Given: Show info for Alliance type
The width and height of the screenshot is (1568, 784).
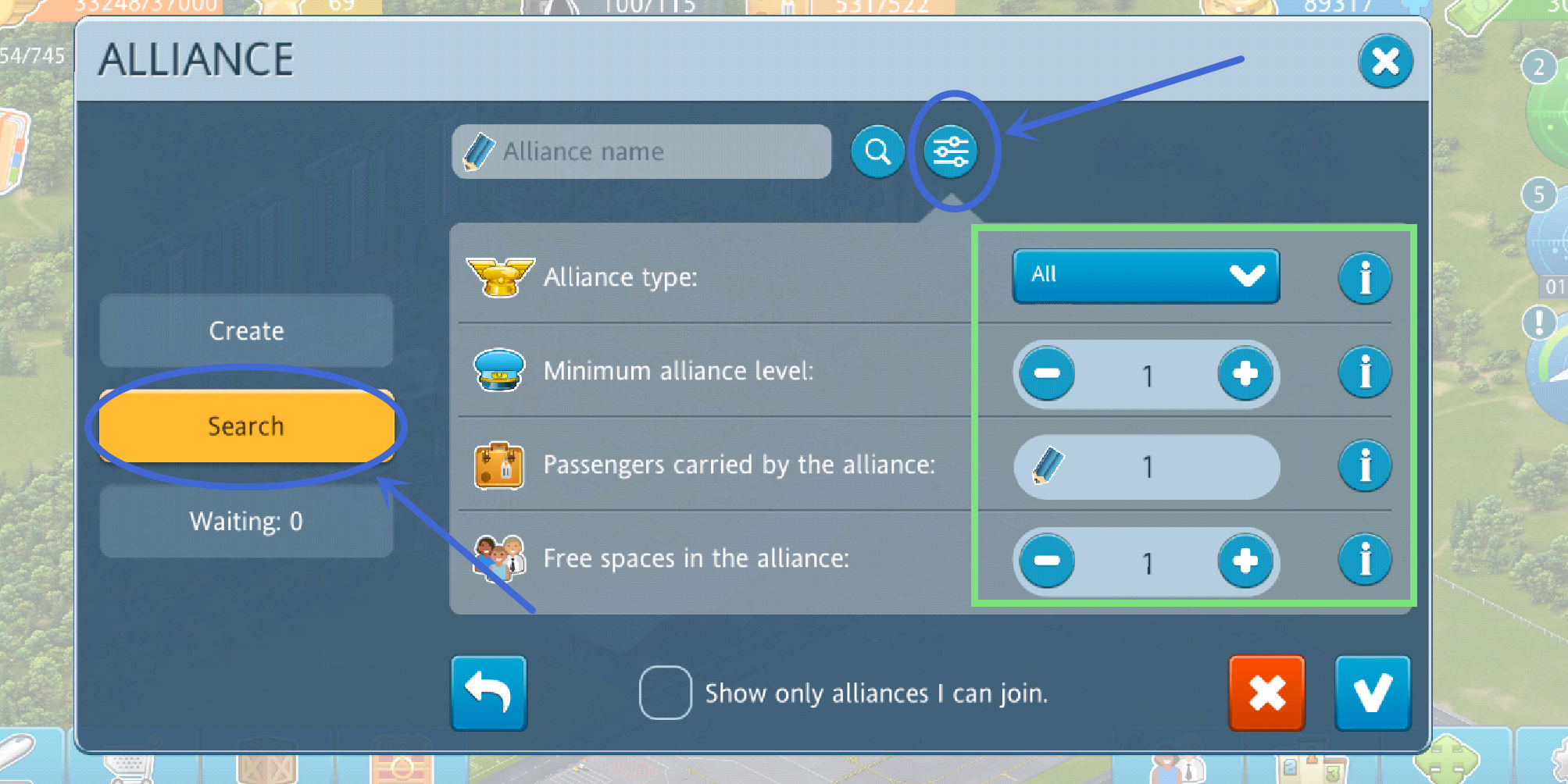Looking at the screenshot, I should [x=1365, y=277].
